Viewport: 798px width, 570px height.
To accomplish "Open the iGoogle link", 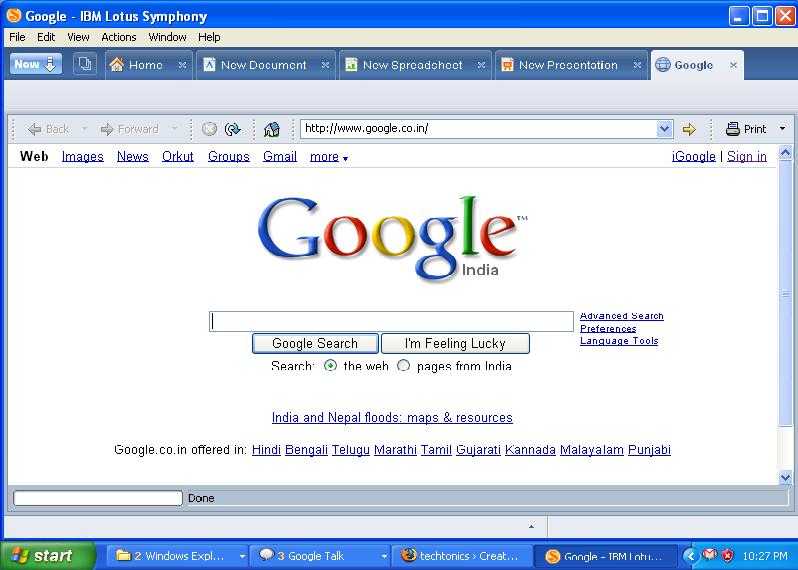I will click(x=694, y=157).
